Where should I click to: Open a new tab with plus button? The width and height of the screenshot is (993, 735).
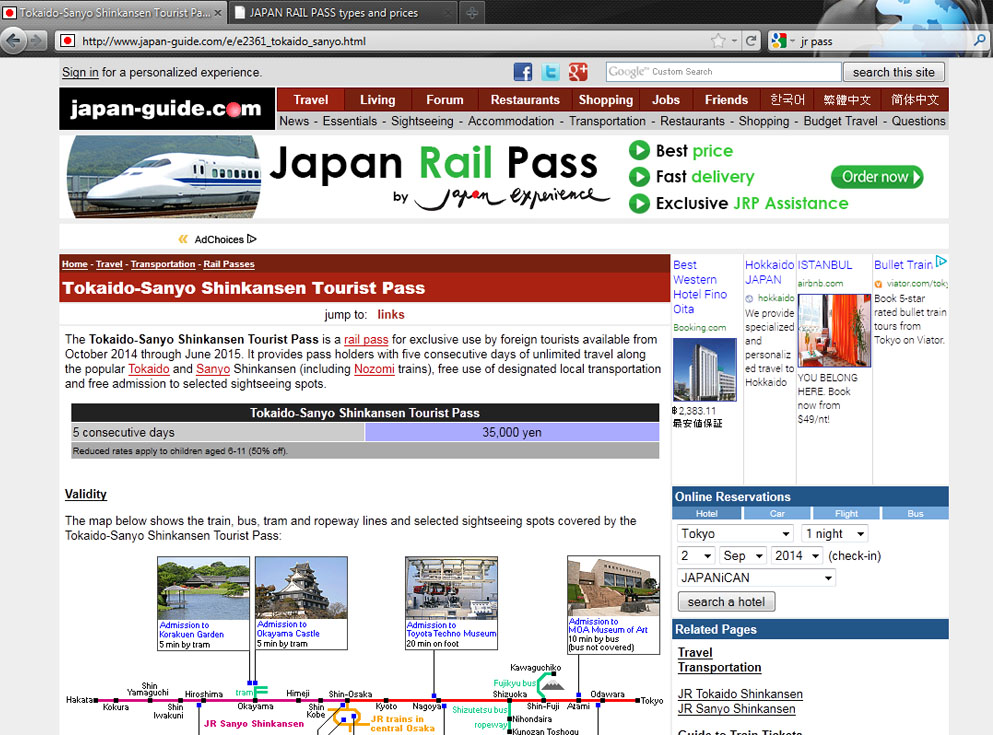tap(472, 13)
